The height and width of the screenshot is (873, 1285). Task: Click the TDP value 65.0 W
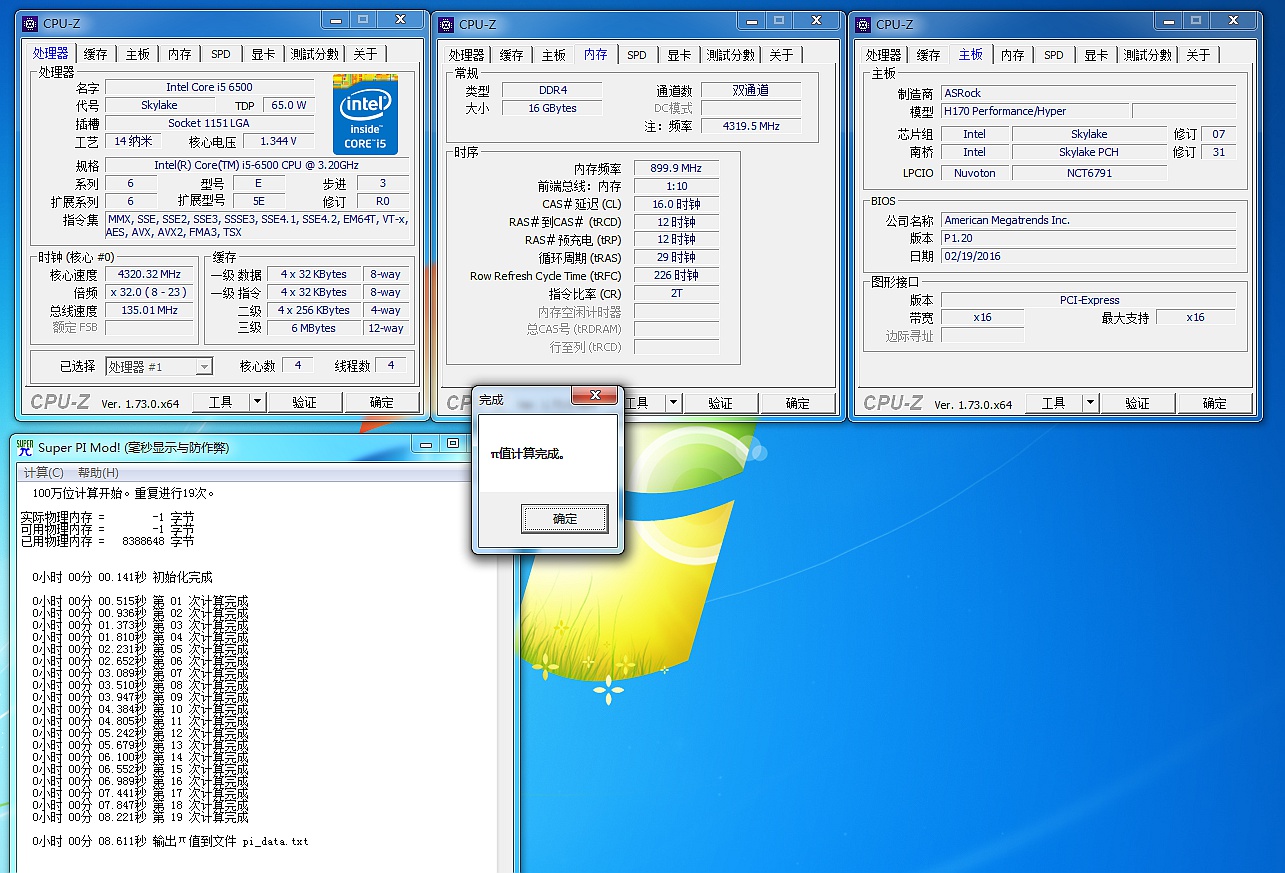[x=289, y=106]
